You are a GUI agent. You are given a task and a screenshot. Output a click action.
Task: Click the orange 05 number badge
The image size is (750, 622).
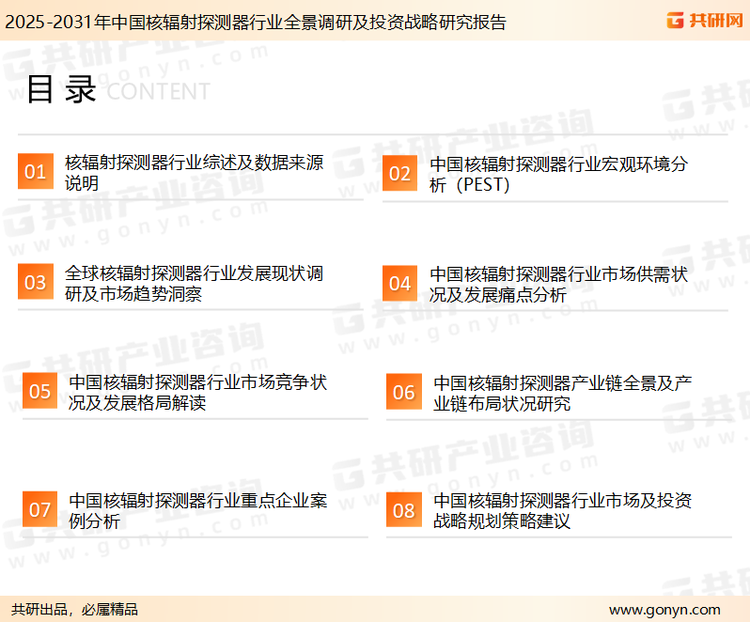pos(40,391)
